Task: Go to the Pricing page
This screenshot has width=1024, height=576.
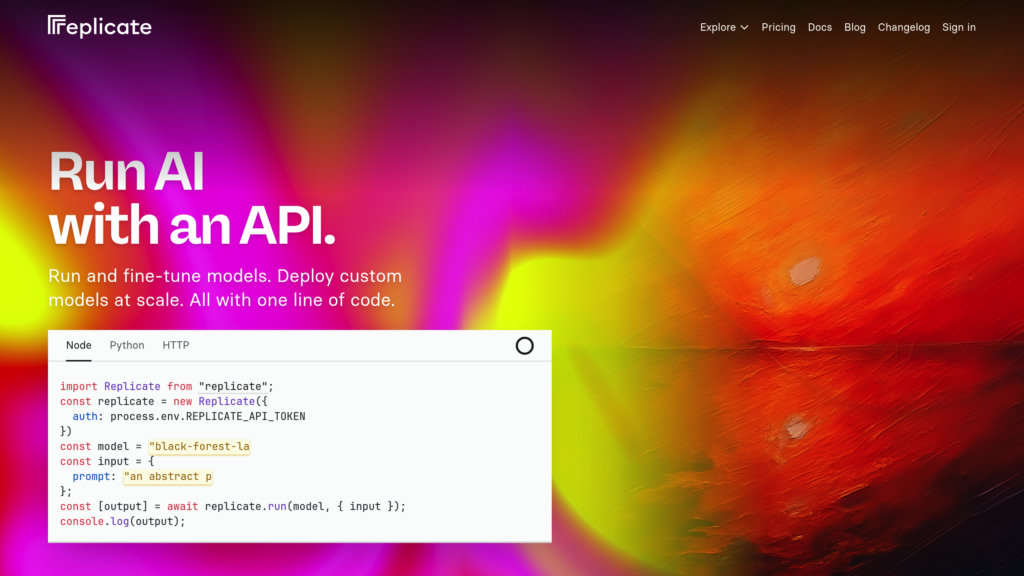Action: [778, 27]
